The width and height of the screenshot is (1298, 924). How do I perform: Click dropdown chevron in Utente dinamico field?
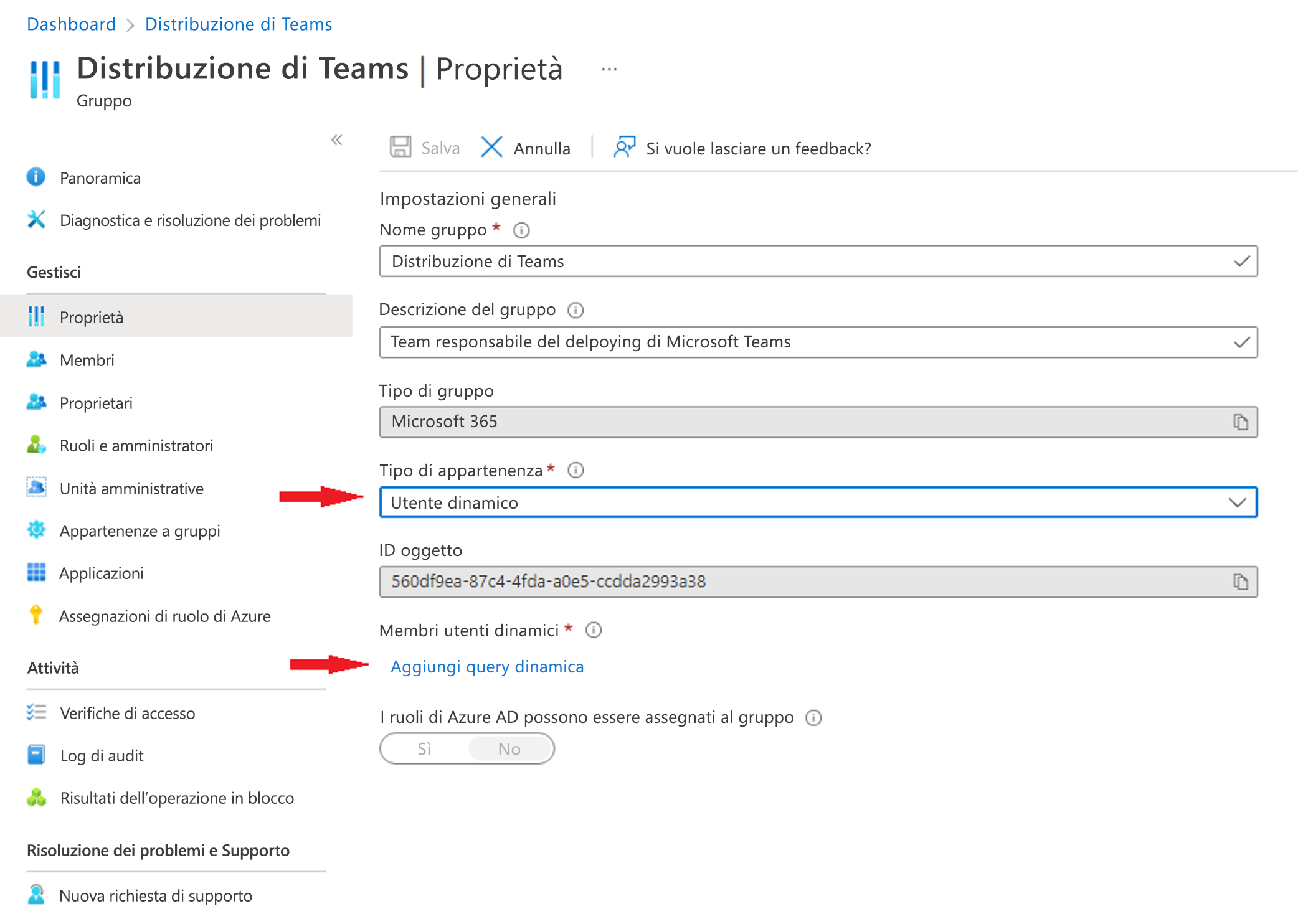point(1237,502)
